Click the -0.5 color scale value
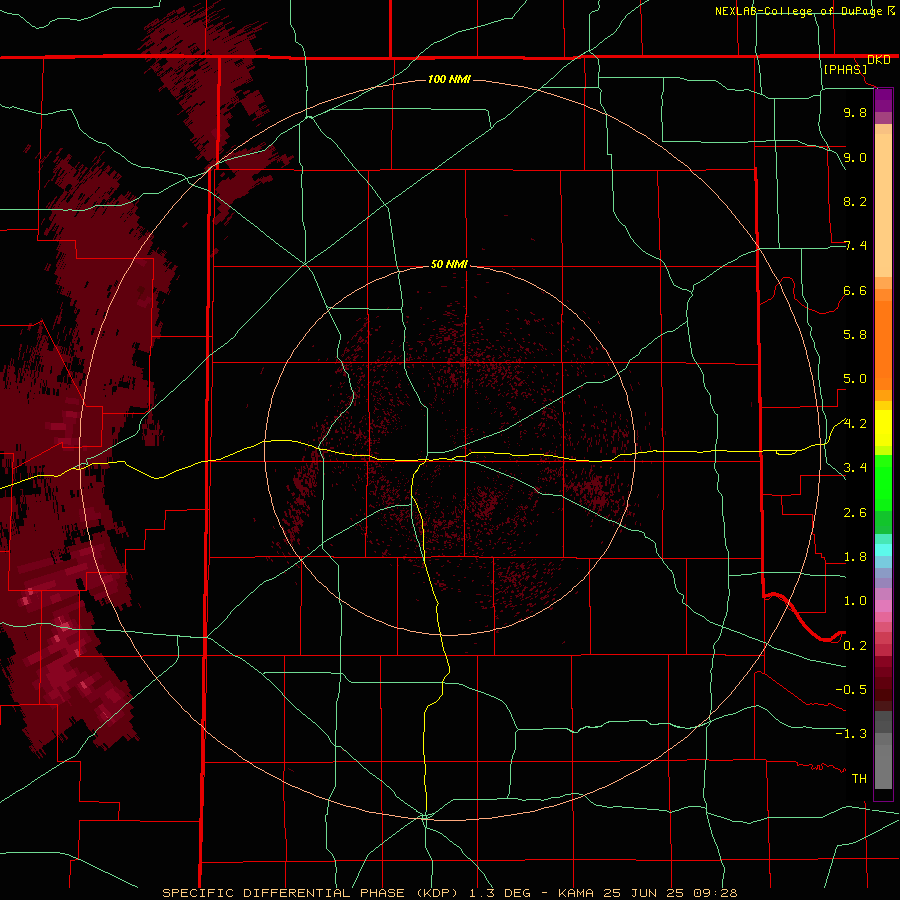900x900 pixels. click(851, 690)
